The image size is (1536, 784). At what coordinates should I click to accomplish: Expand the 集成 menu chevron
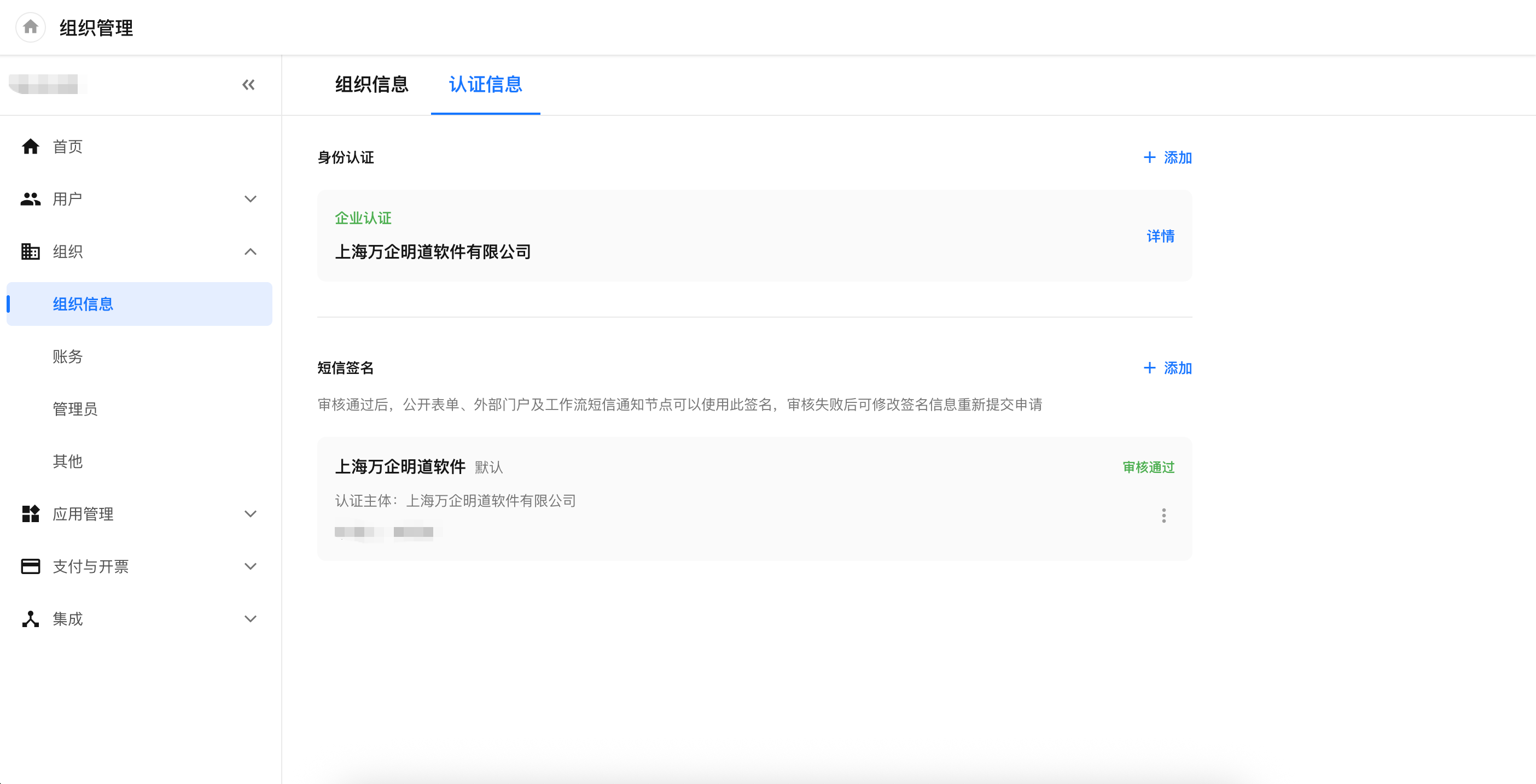(251, 618)
